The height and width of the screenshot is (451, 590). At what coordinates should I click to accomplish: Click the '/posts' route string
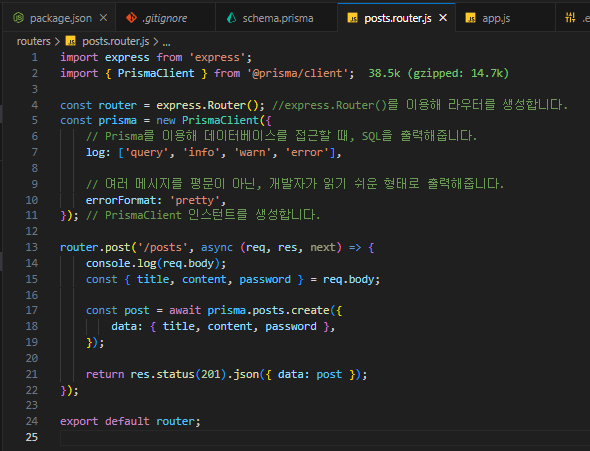click(163, 247)
